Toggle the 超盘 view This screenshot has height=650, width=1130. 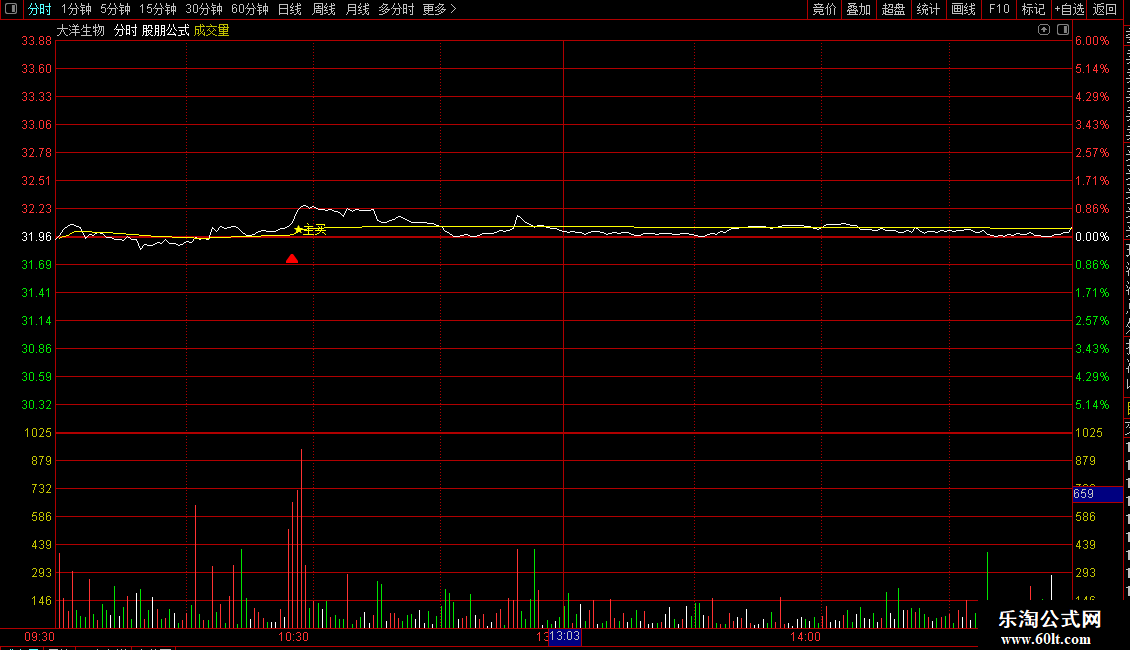(x=894, y=9)
